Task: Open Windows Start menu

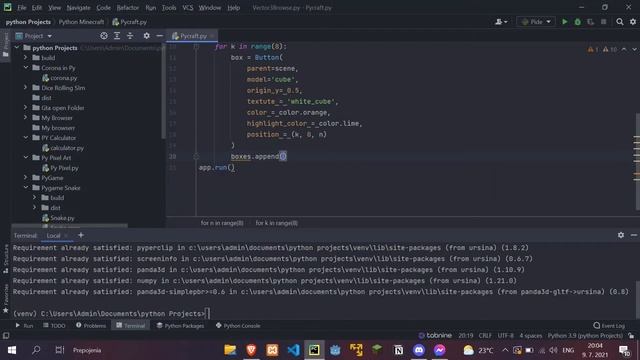Action: tap(12, 350)
